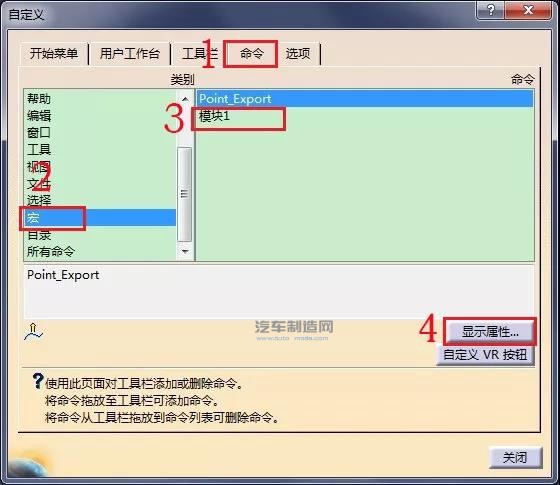The width and height of the screenshot is (560, 485).
Task: Select the 窗口 category entry
Action: 39,132
